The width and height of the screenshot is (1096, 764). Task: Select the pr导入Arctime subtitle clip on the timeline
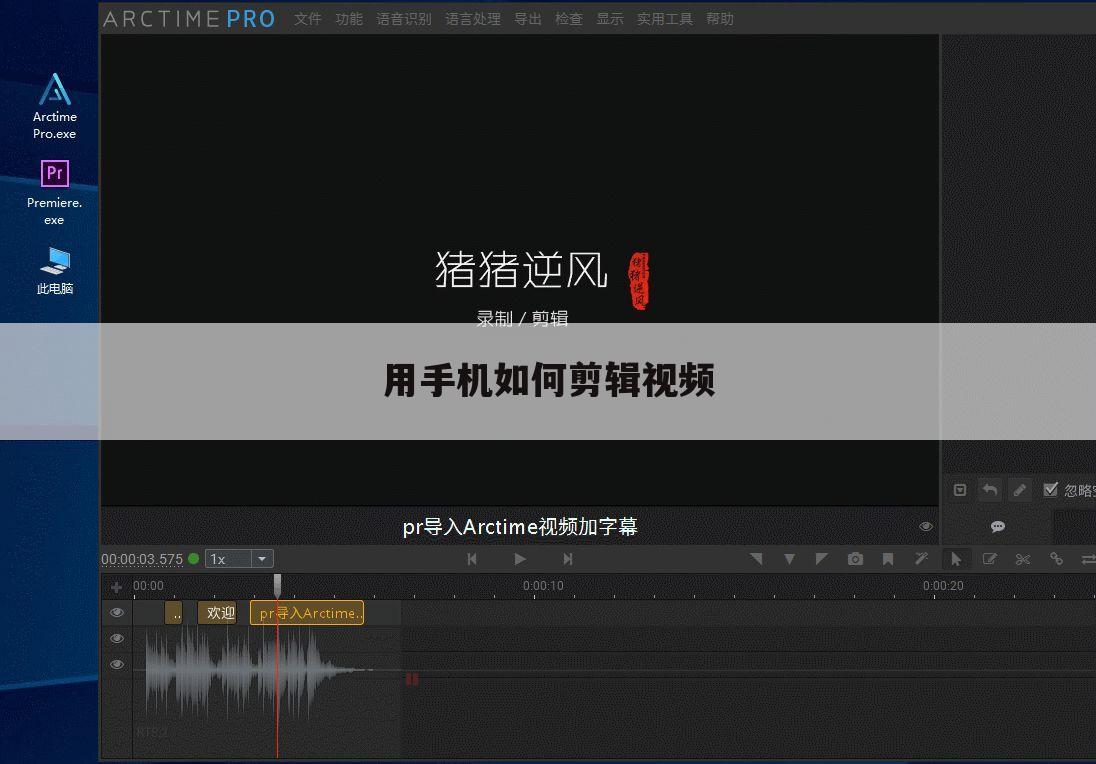(x=307, y=612)
